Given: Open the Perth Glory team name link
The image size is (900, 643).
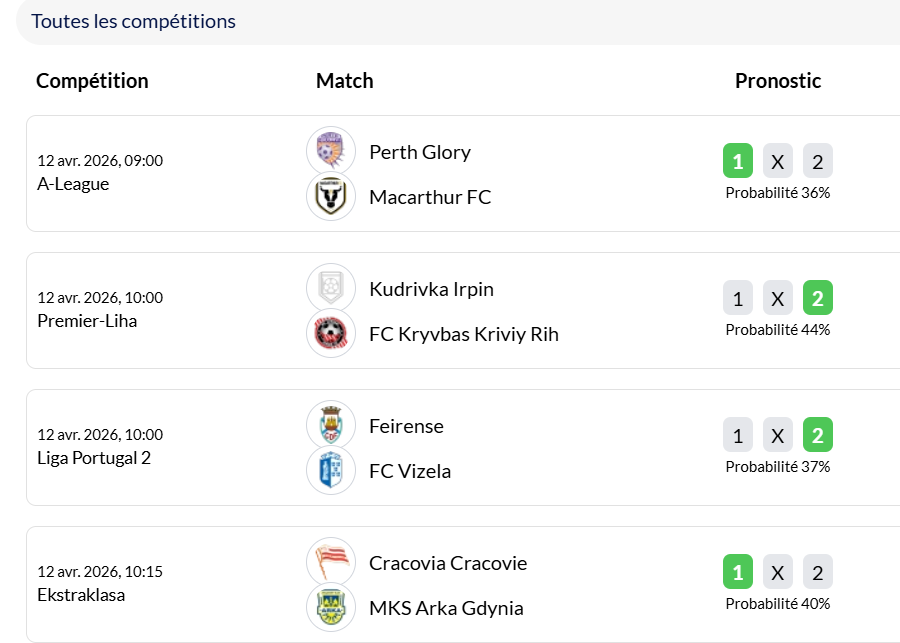Looking at the screenshot, I should [x=420, y=152].
